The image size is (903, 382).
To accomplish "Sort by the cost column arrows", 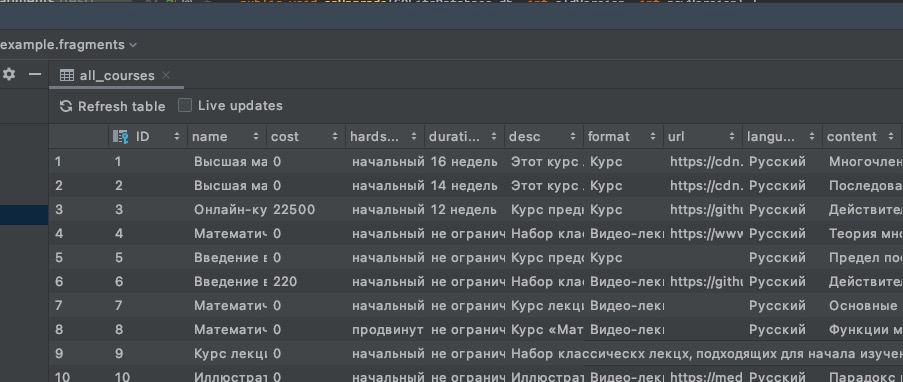I will [x=335, y=137].
